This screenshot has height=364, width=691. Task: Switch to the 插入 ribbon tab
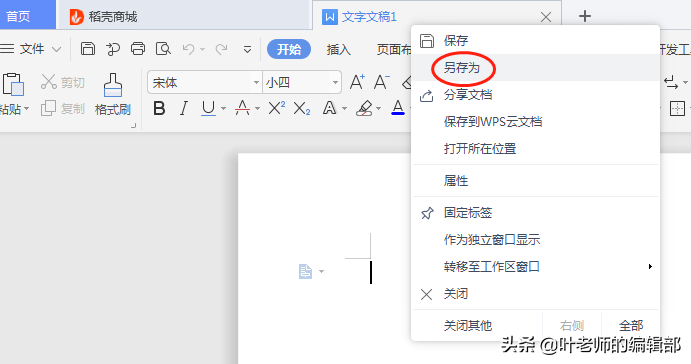pos(338,49)
